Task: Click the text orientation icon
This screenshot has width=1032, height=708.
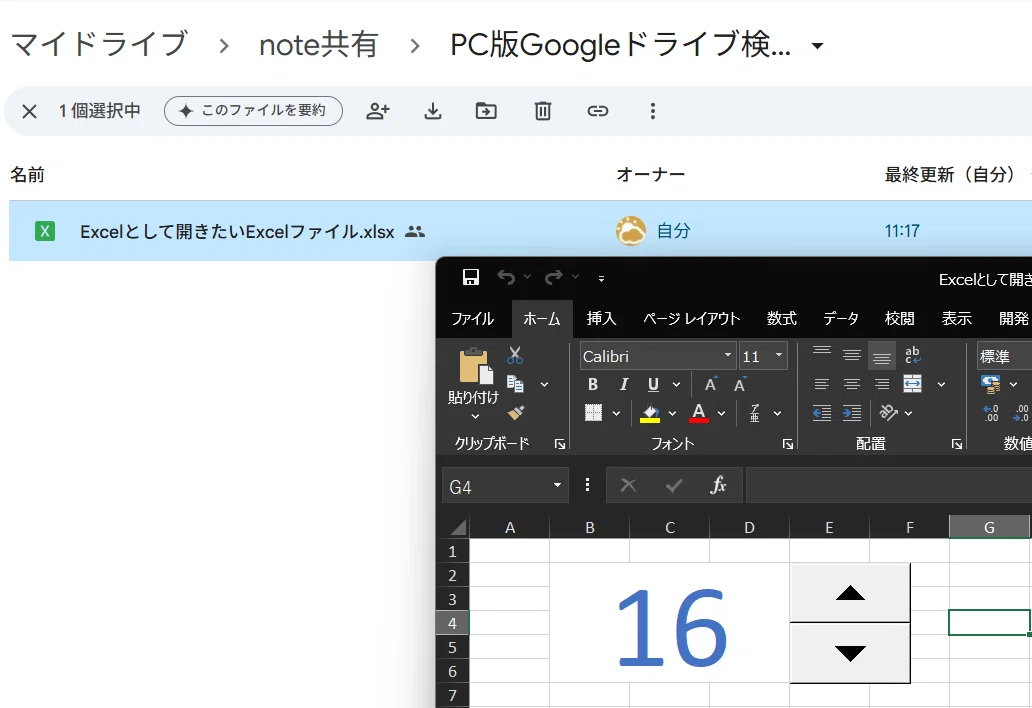Action: 889,413
